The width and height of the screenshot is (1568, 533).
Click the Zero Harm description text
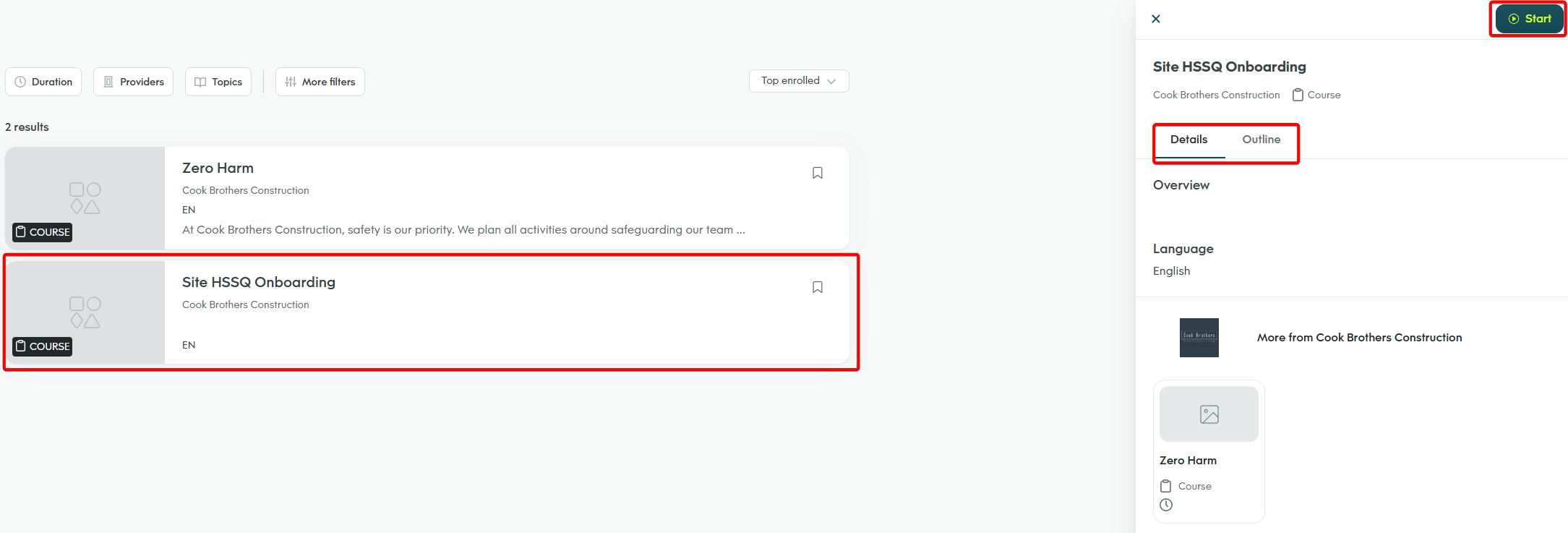click(x=463, y=230)
